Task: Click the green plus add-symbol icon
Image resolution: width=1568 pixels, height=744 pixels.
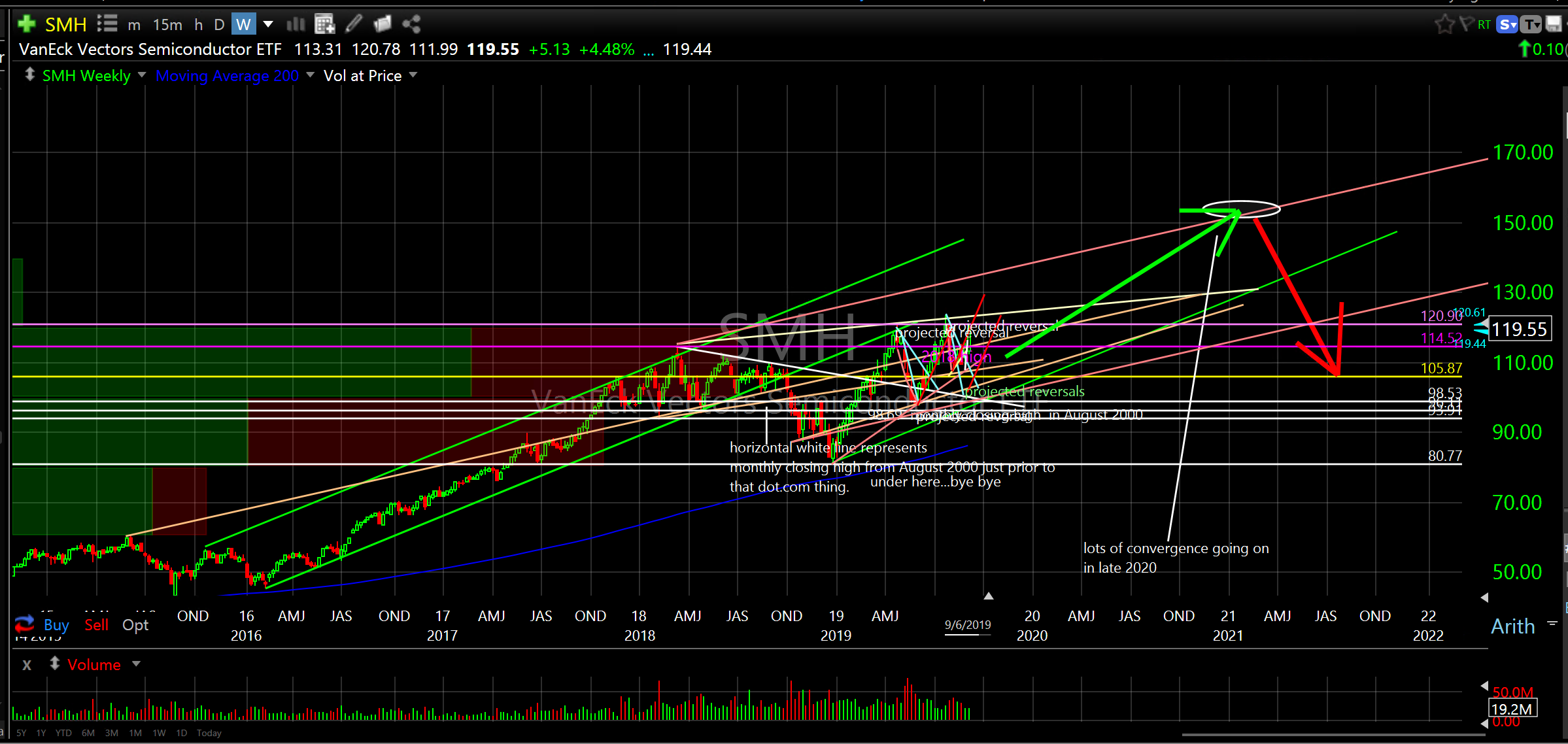Action: [x=27, y=25]
